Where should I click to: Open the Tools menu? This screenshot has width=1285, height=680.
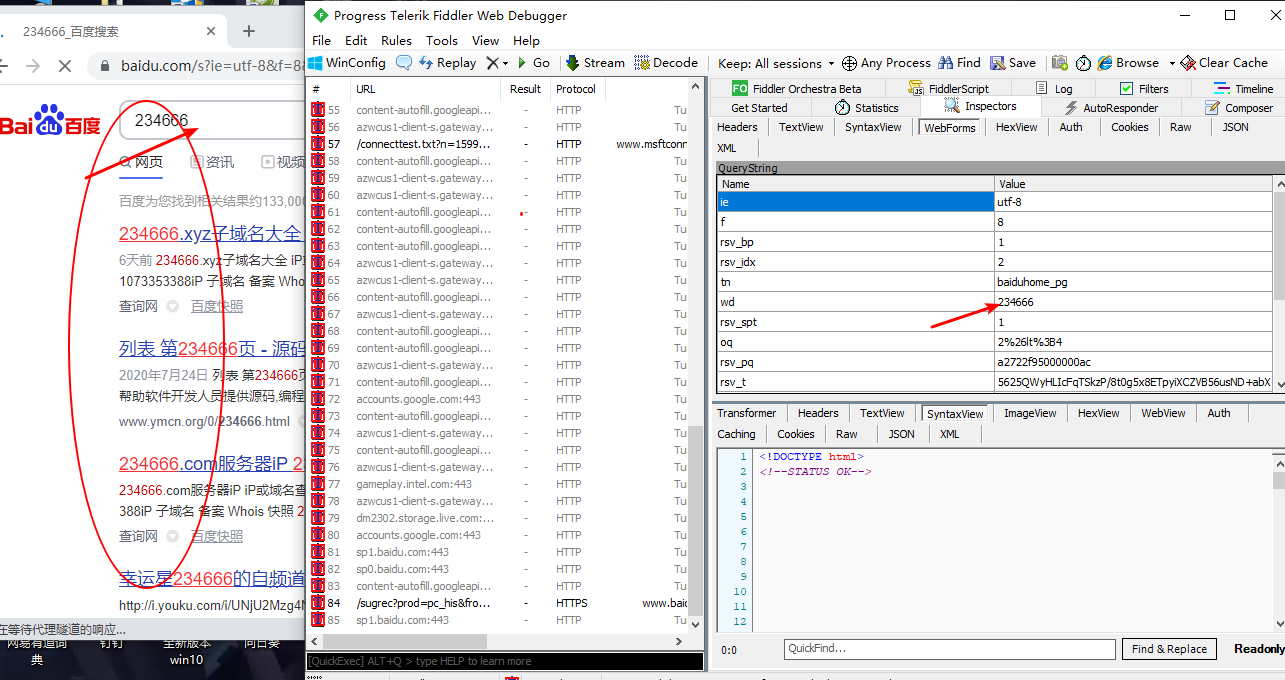click(x=442, y=40)
